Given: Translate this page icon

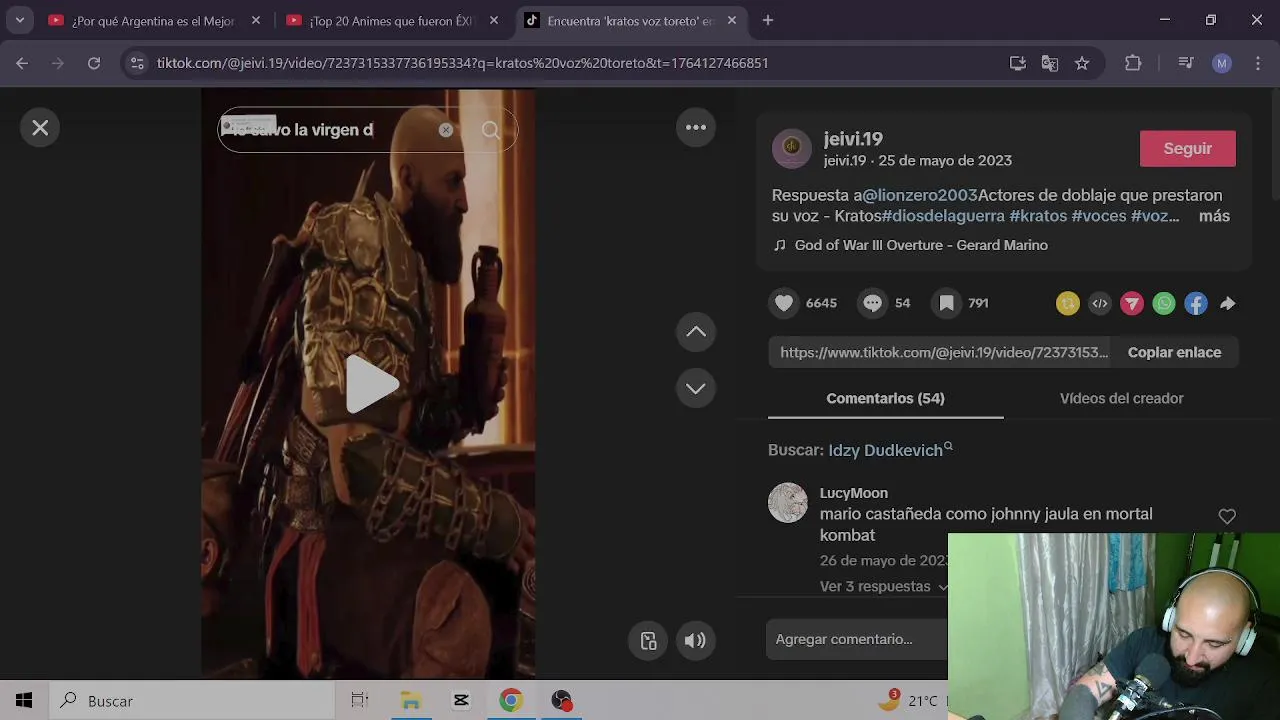Looking at the screenshot, I should coord(1049,63).
